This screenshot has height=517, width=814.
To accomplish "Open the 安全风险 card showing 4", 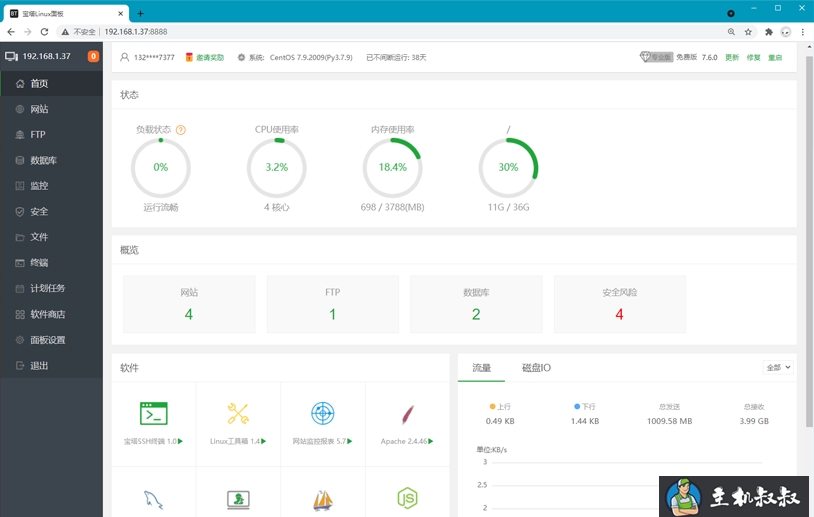I will tap(620, 304).
